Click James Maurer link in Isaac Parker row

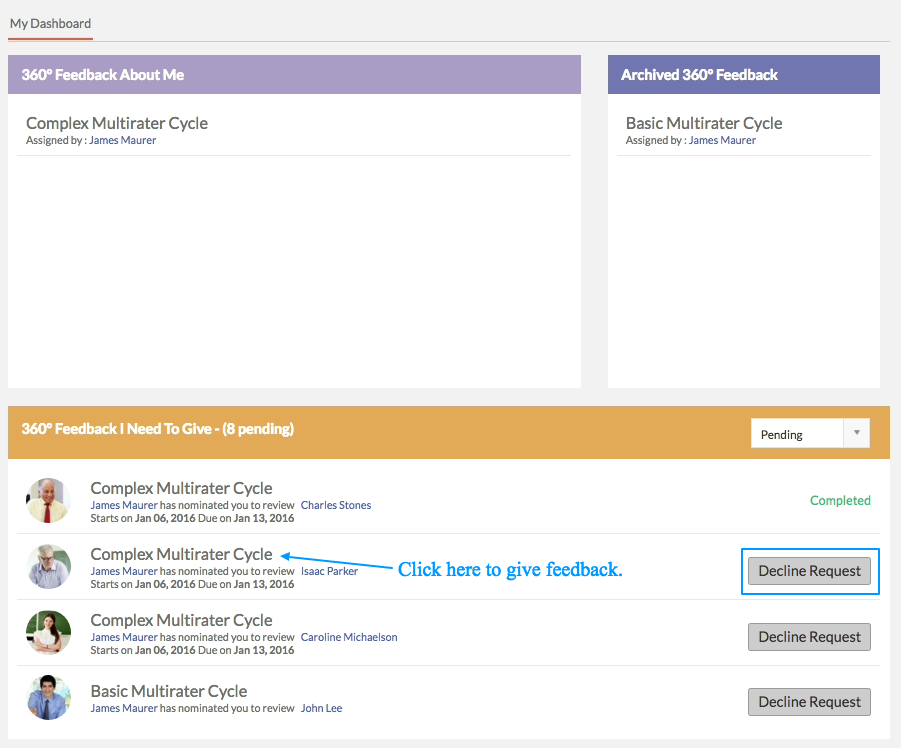pyautogui.click(x=124, y=572)
